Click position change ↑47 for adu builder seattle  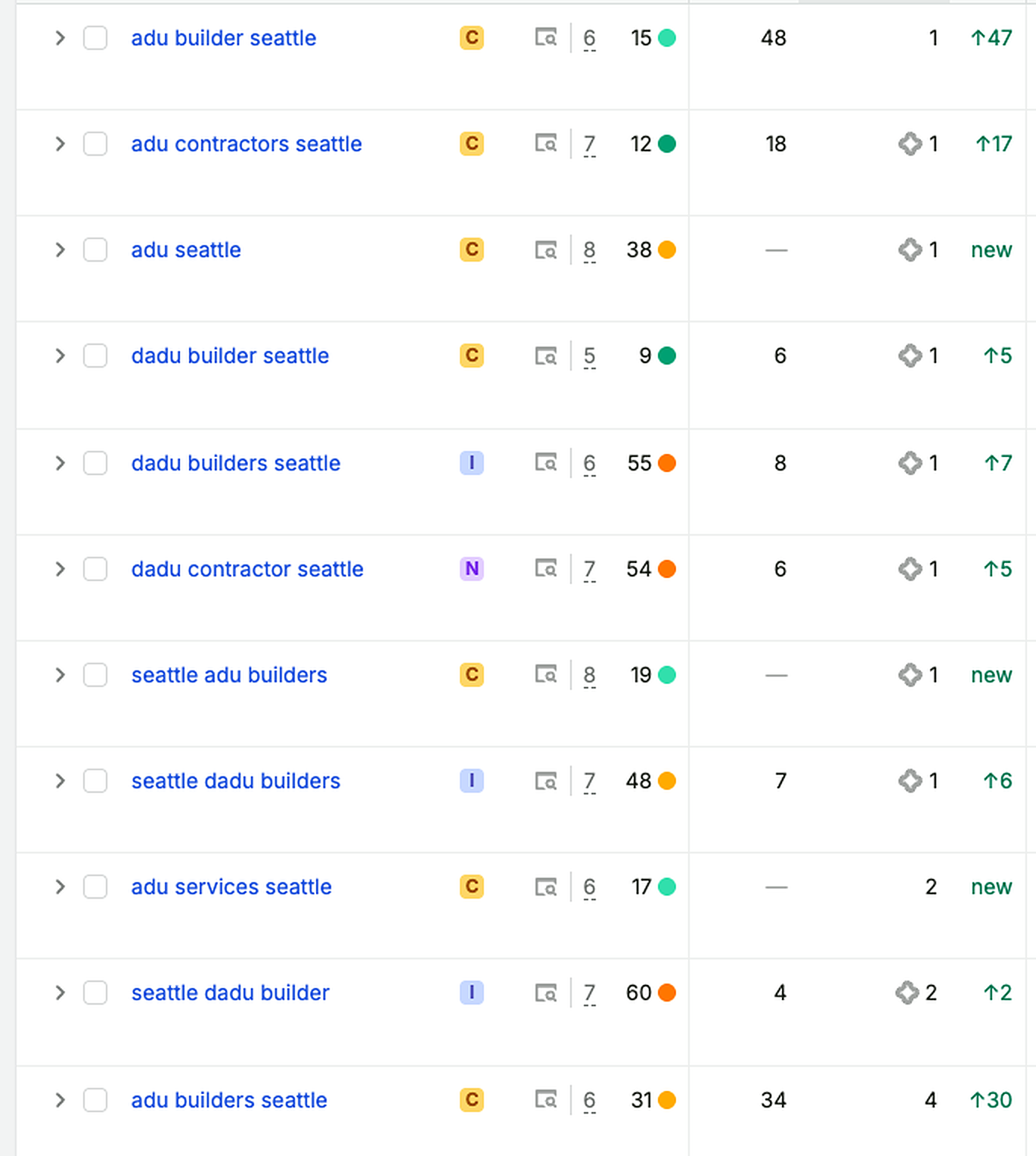pyautogui.click(x=991, y=38)
